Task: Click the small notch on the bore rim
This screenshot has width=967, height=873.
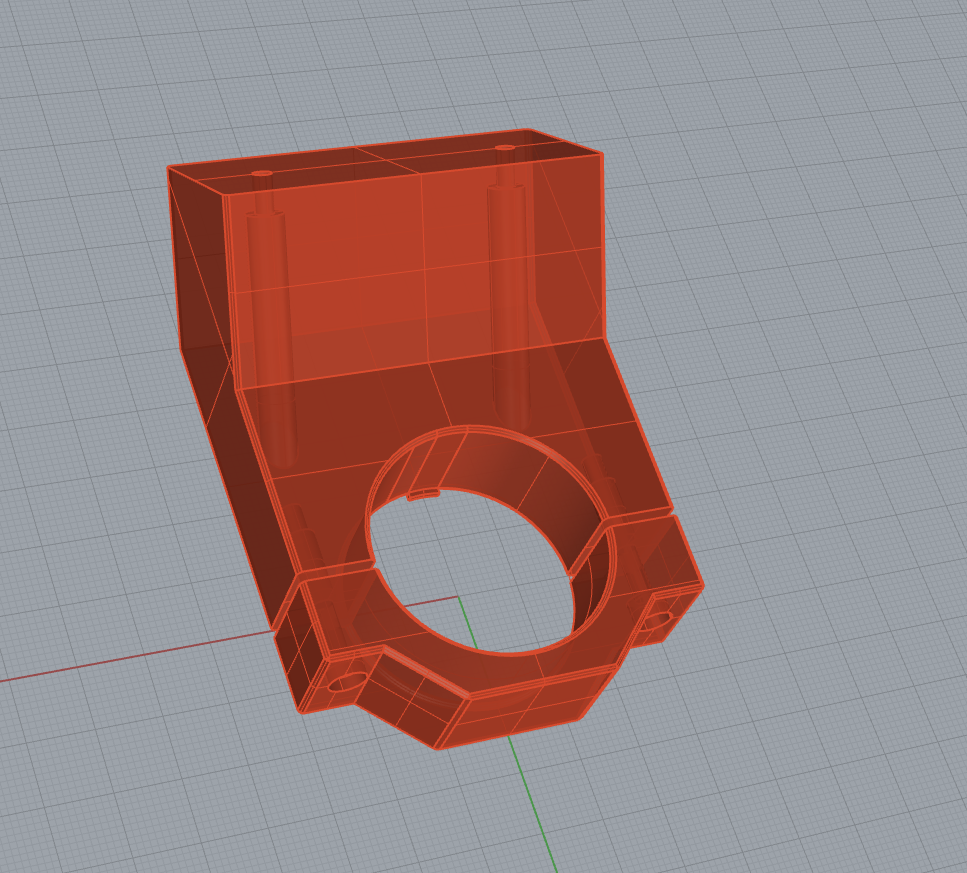Action: (425, 493)
